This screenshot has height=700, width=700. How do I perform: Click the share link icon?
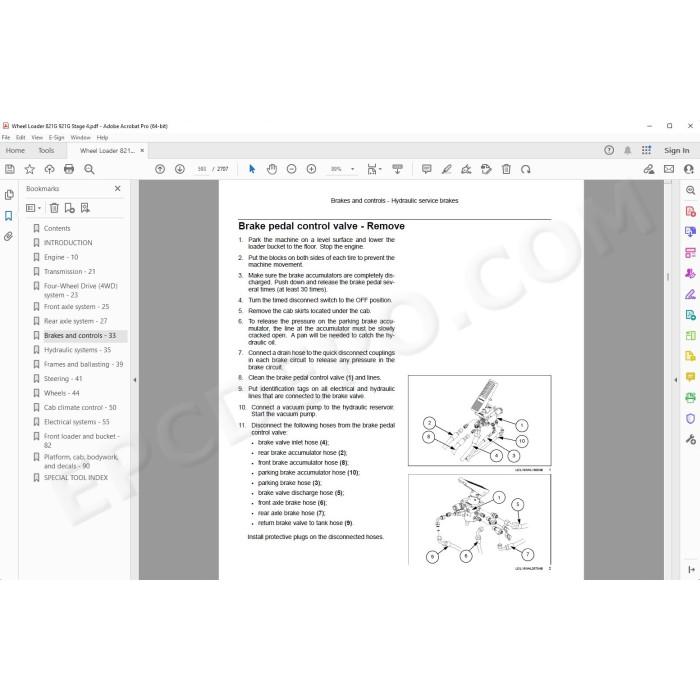pyautogui.click(x=649, y=169)
